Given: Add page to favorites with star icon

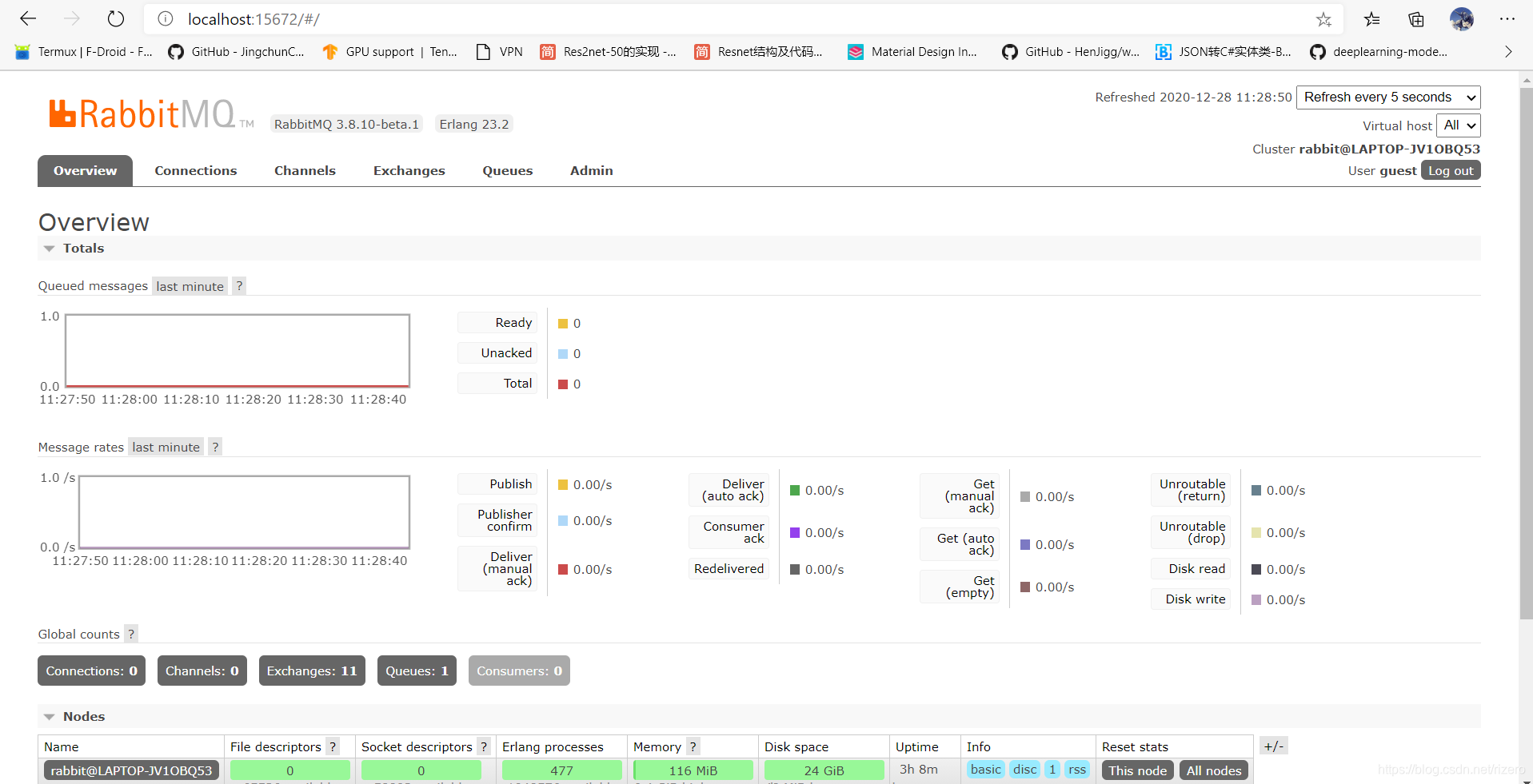Looking at the screenshot, I should 1324,19.
